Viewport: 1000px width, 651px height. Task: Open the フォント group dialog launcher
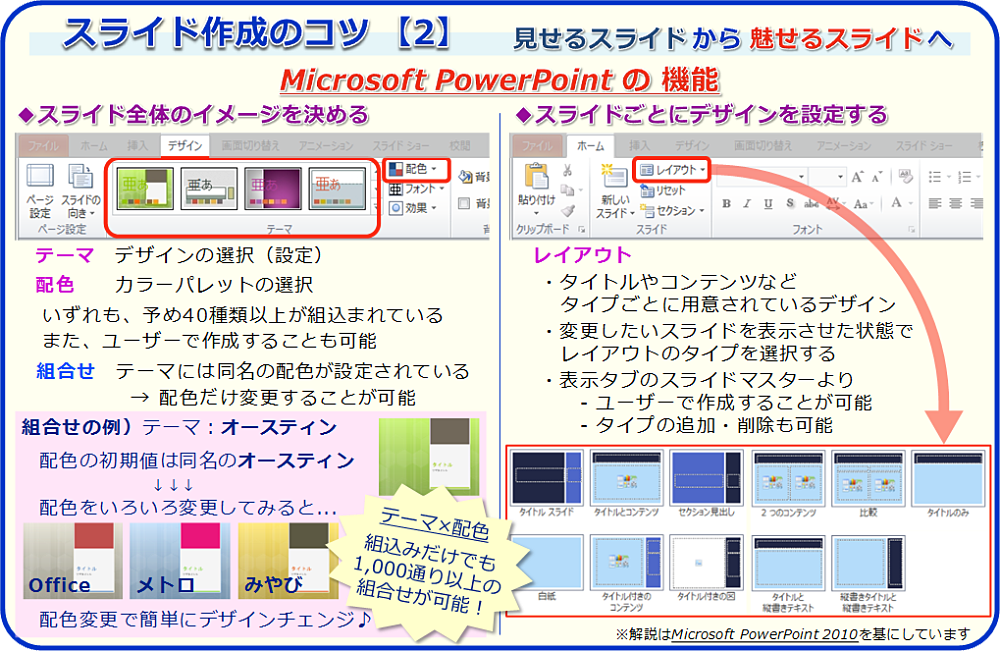[x=911, y=229]
